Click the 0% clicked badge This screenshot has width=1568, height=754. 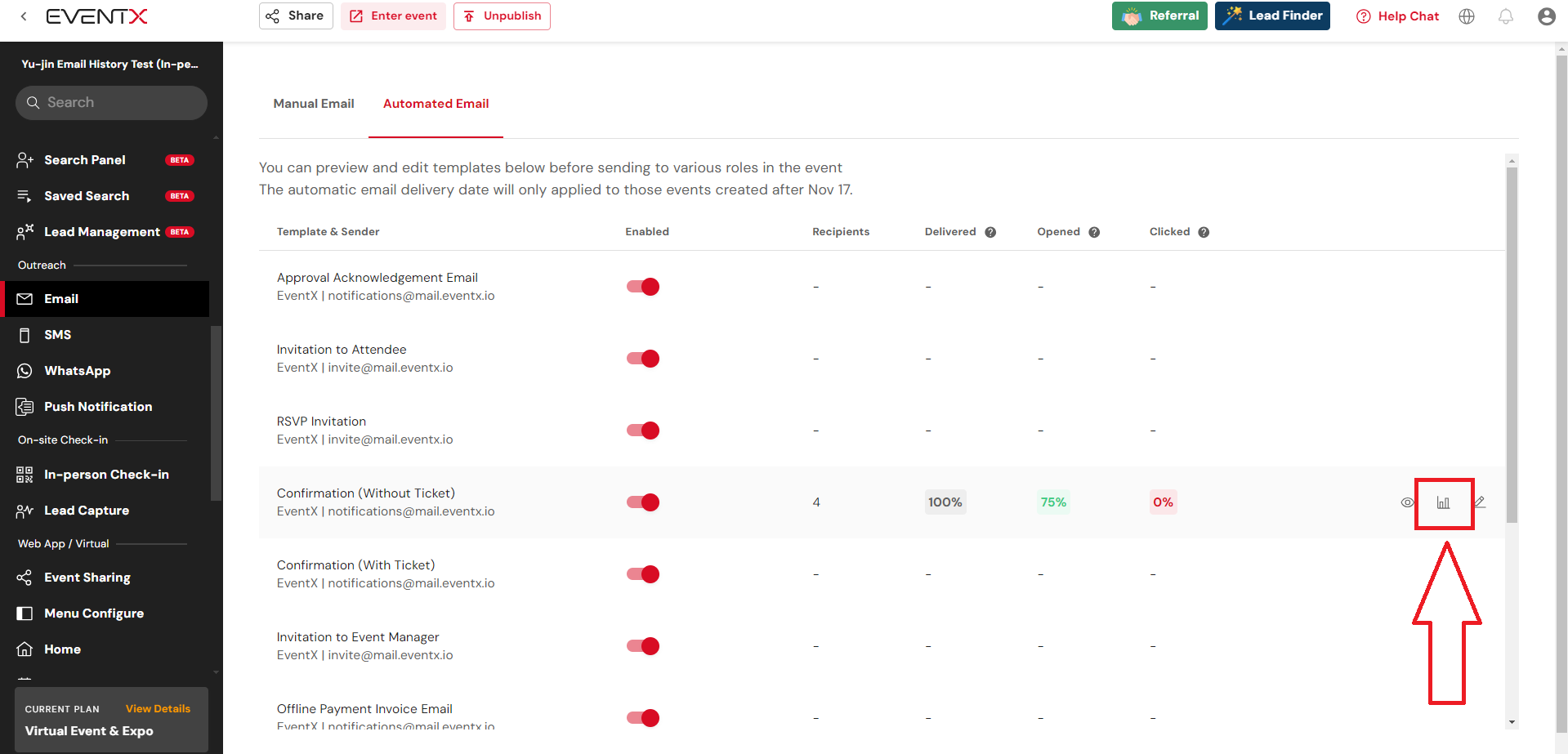(x=1164, y=502)
